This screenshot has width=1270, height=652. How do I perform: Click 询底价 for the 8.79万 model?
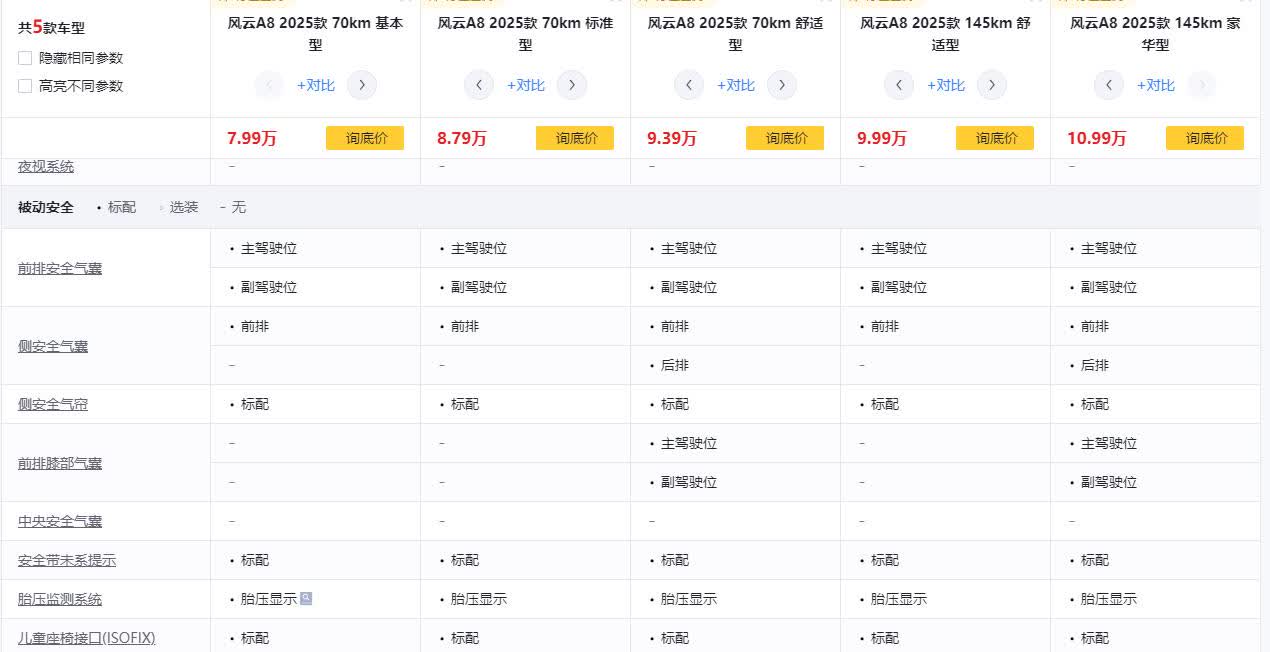575,138
